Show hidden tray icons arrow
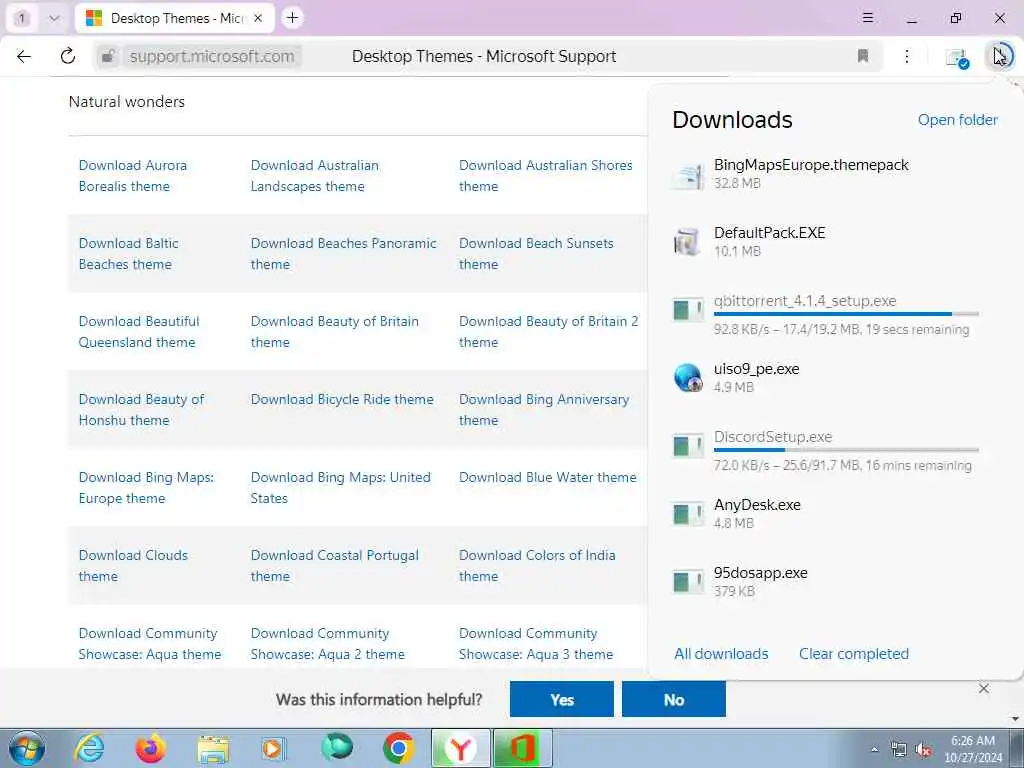The height and width of the screenshot is (768, 1024). click(874, 749)
